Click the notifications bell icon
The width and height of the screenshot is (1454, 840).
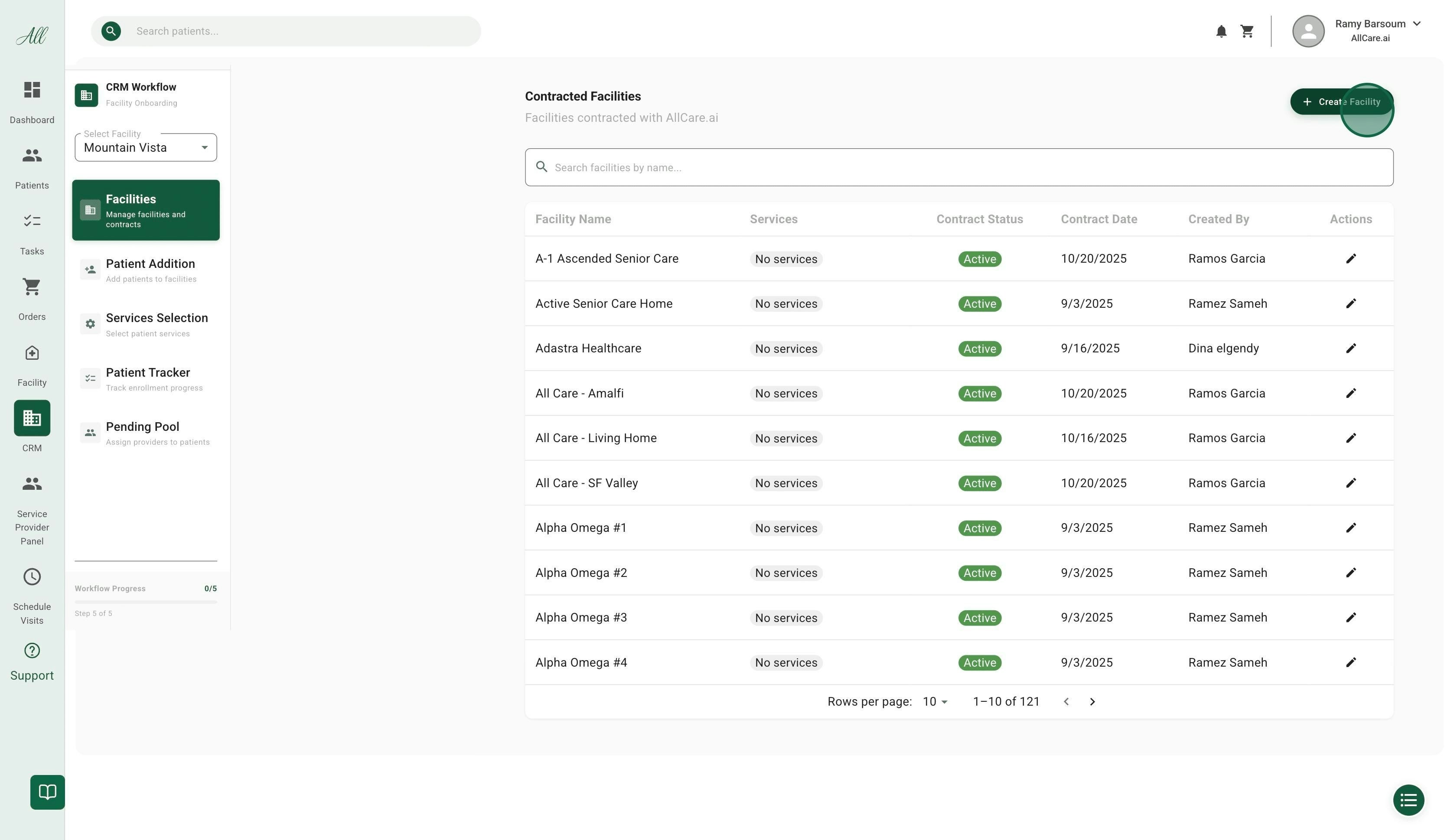1221,32
